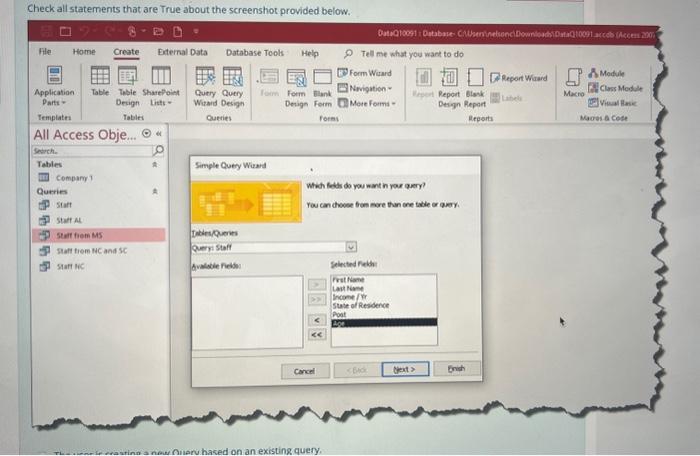Select the Staff from MS query

[x=99, y=235]
